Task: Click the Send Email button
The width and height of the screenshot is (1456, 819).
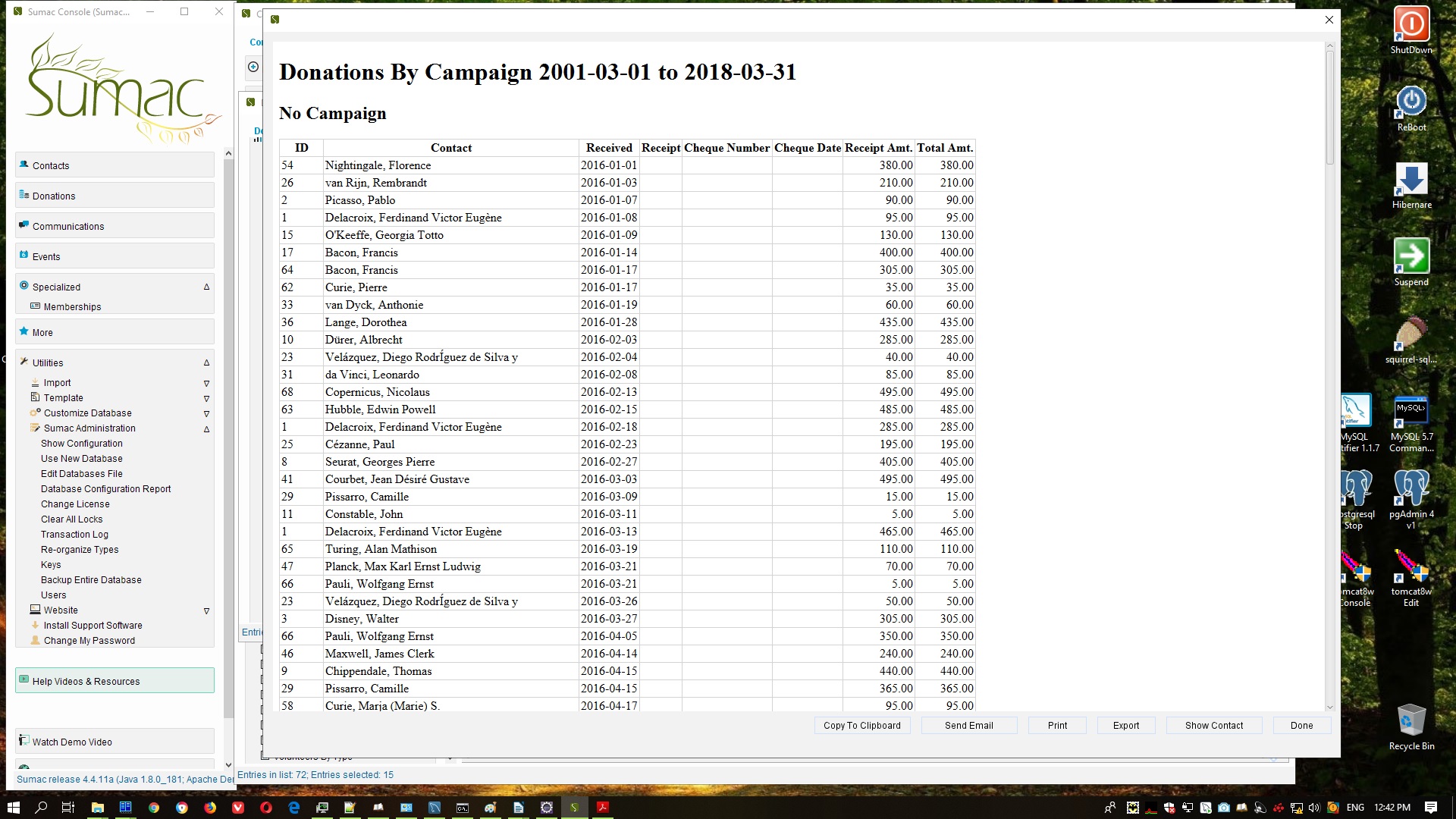Action: coord(968,725)
